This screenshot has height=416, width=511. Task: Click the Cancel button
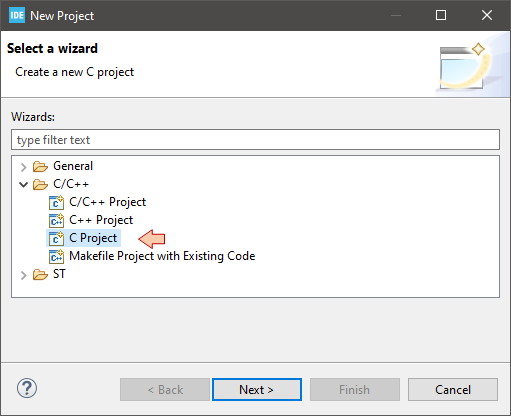[453, 389]
